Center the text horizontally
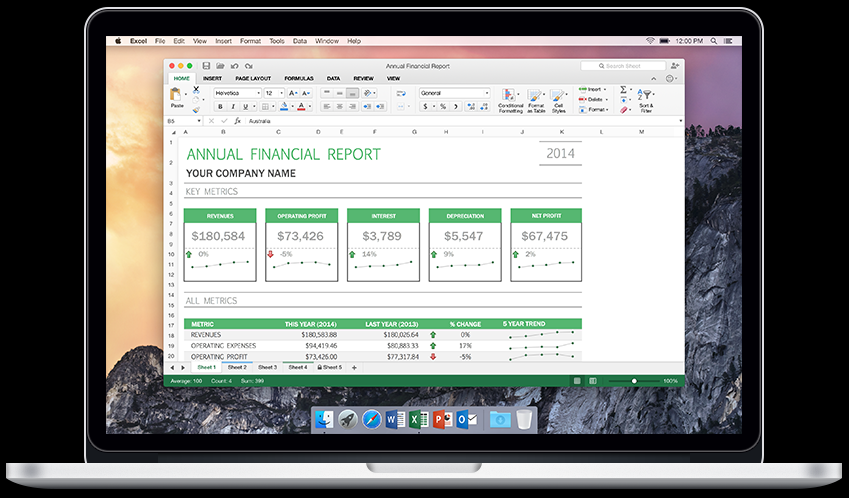 tap(339, 107)
